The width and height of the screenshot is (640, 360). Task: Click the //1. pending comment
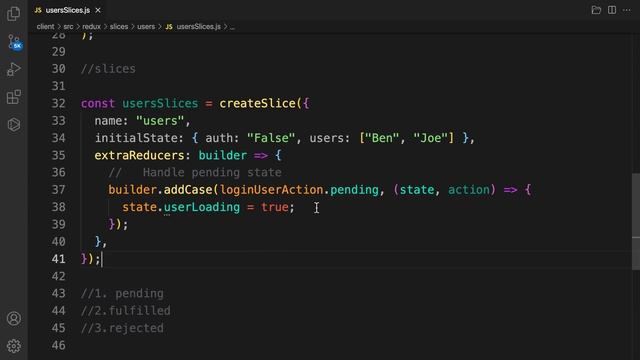[122, 293]
